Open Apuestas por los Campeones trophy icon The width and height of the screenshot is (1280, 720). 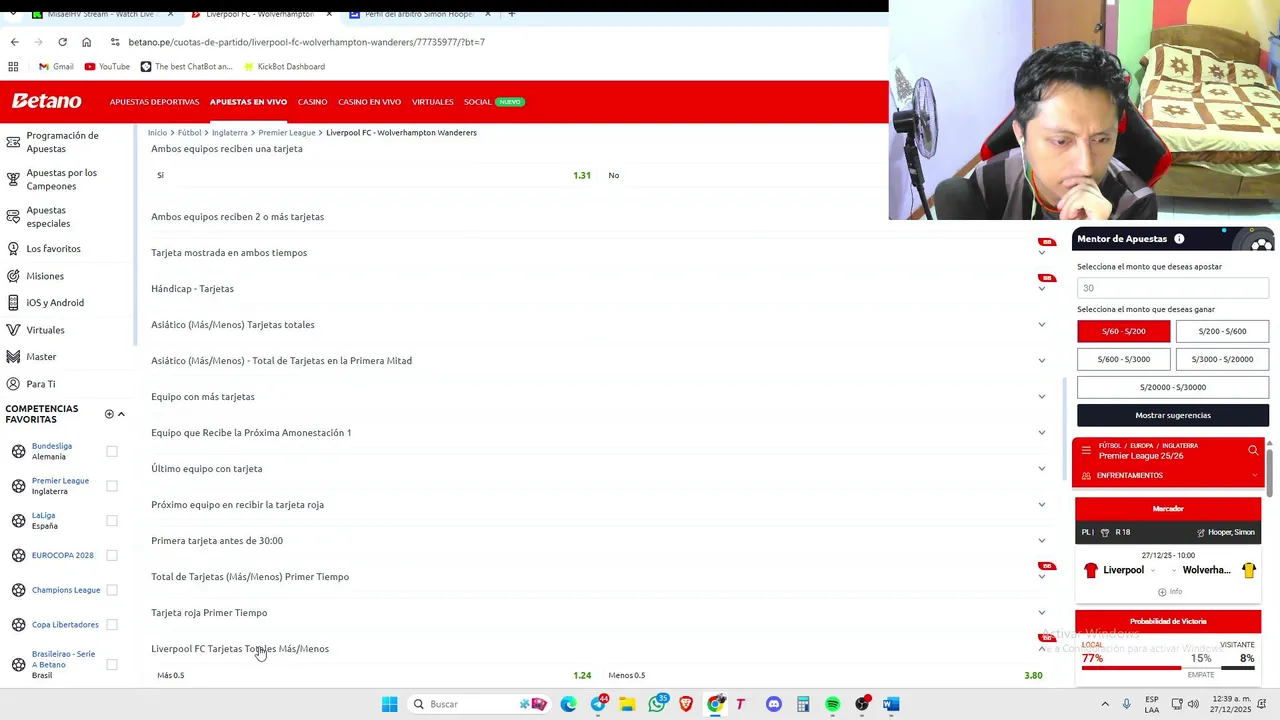(x=13, y=179)
